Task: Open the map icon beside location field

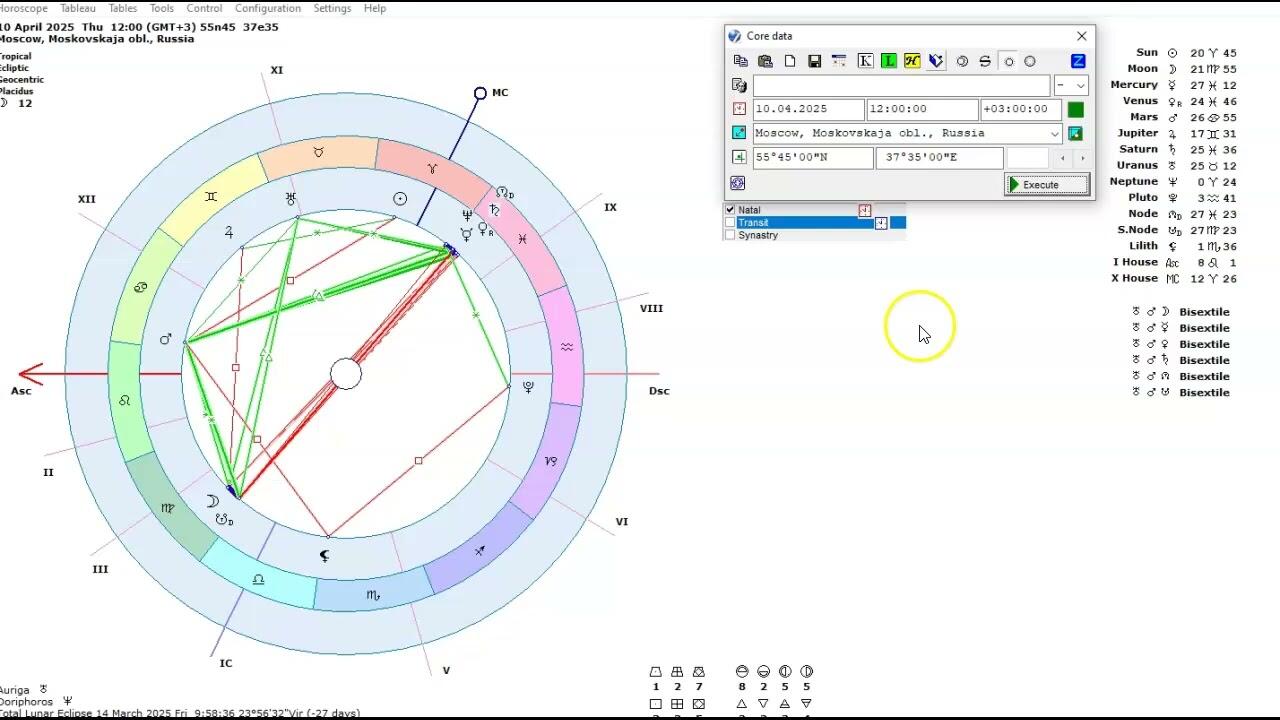Action: coord(1075,133)
